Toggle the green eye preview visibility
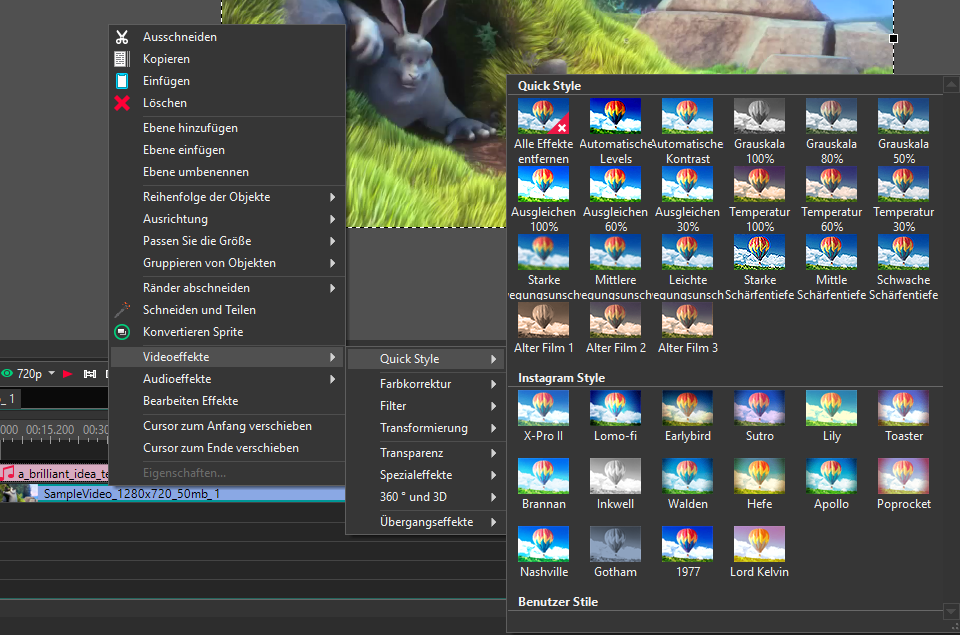Screen dimensions: 960x635 (7, 374)
